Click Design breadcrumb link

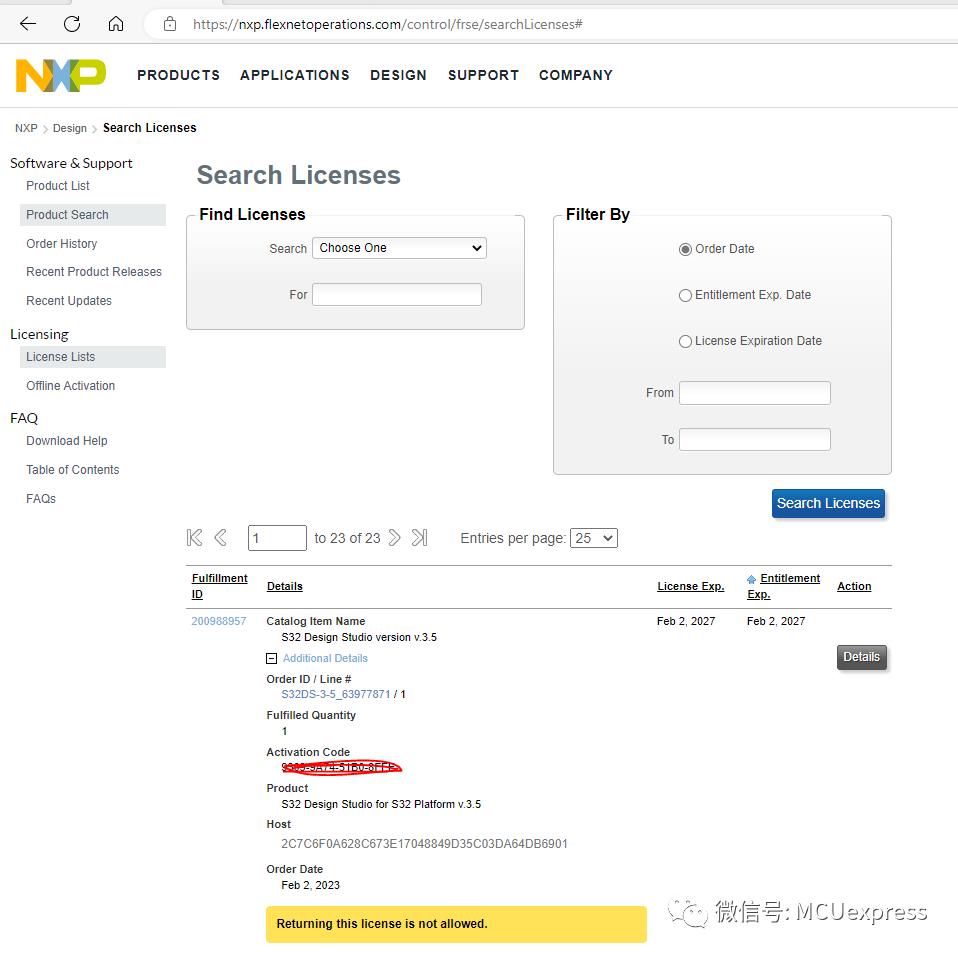pos(70,128)
